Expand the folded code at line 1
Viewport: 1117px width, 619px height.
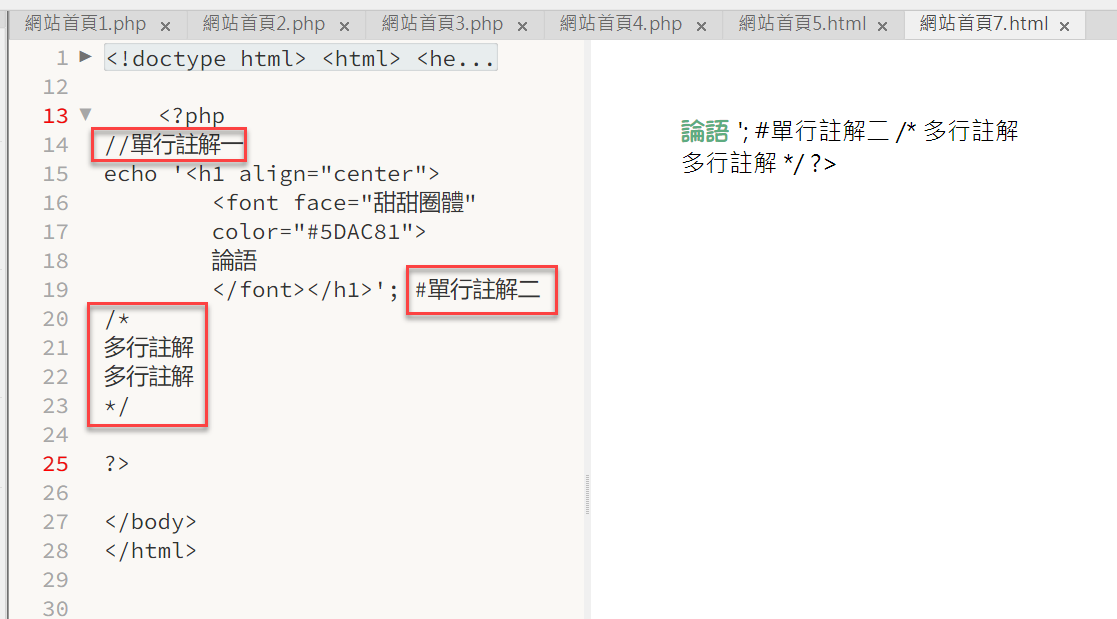tap(85, 56)
